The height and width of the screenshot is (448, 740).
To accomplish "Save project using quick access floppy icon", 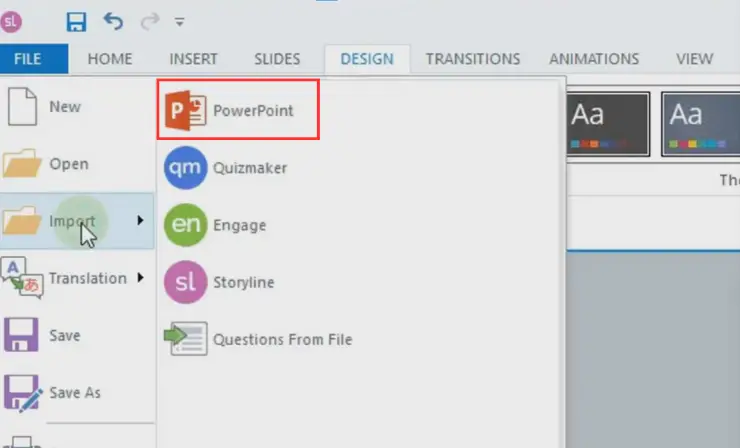I will click(x=76, y=22).
